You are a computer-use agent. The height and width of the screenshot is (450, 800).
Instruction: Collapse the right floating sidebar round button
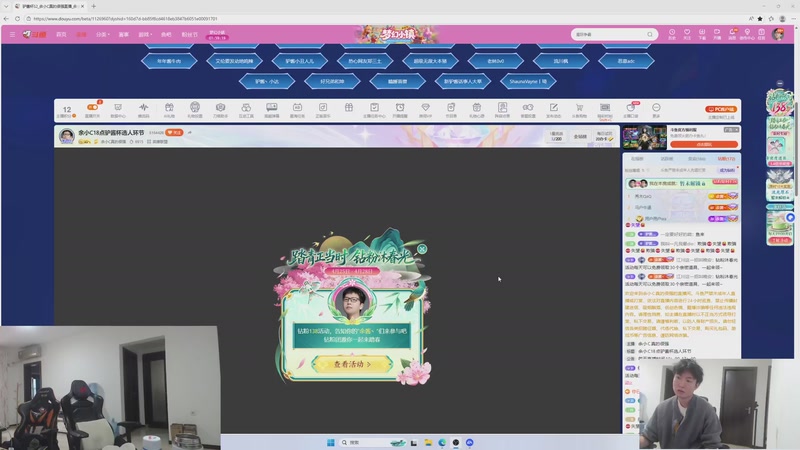pos(780,83)
